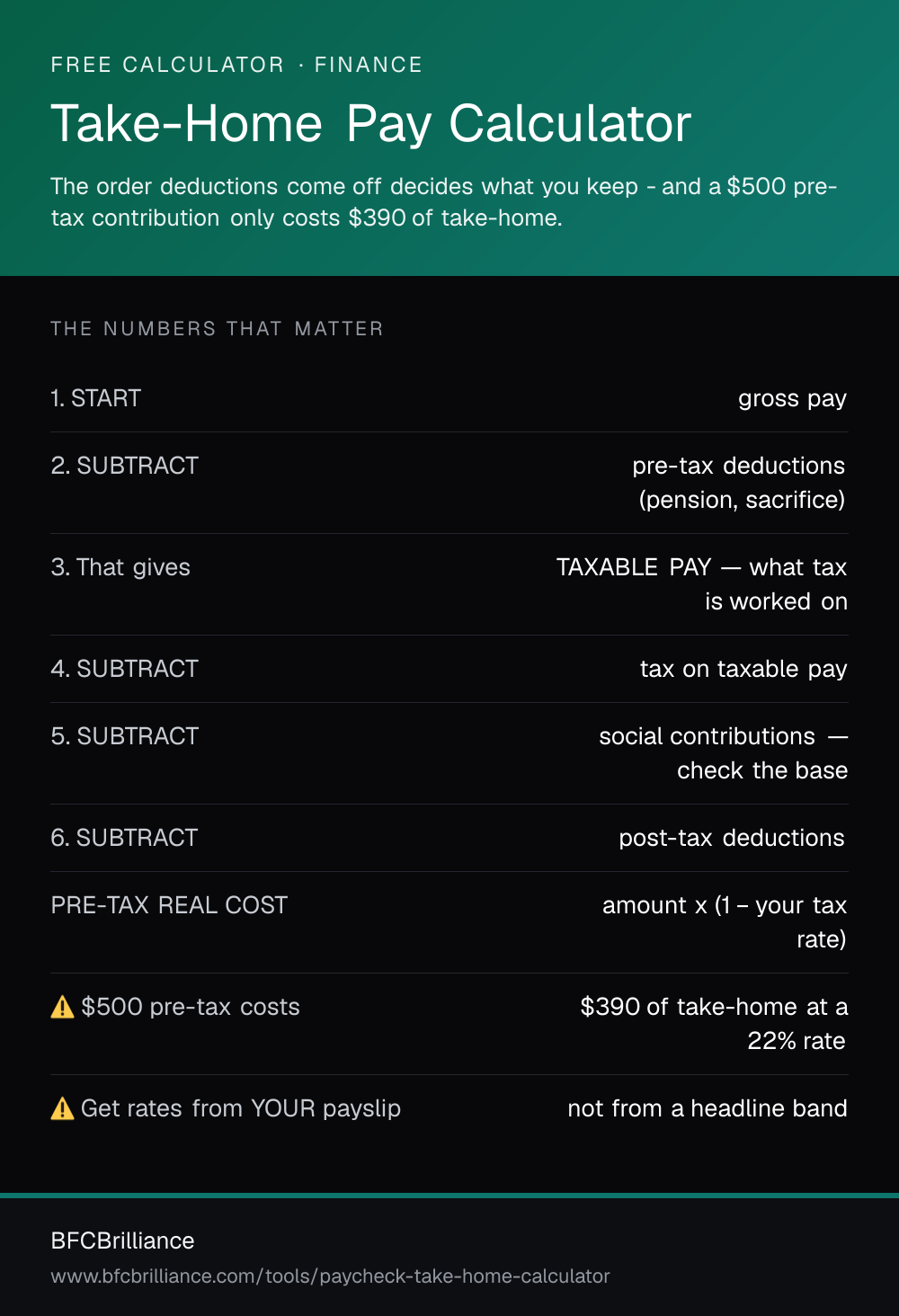Select the amount x (1 – your tax rate) formula
Viewport: 899px width, 1316px height.
(x=725, y=922)
